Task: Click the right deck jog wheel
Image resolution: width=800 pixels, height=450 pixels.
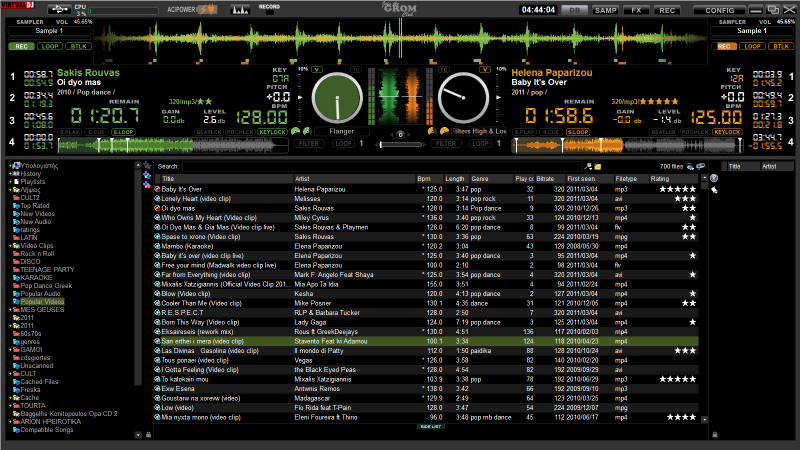Action: click(x=463, y=98)
